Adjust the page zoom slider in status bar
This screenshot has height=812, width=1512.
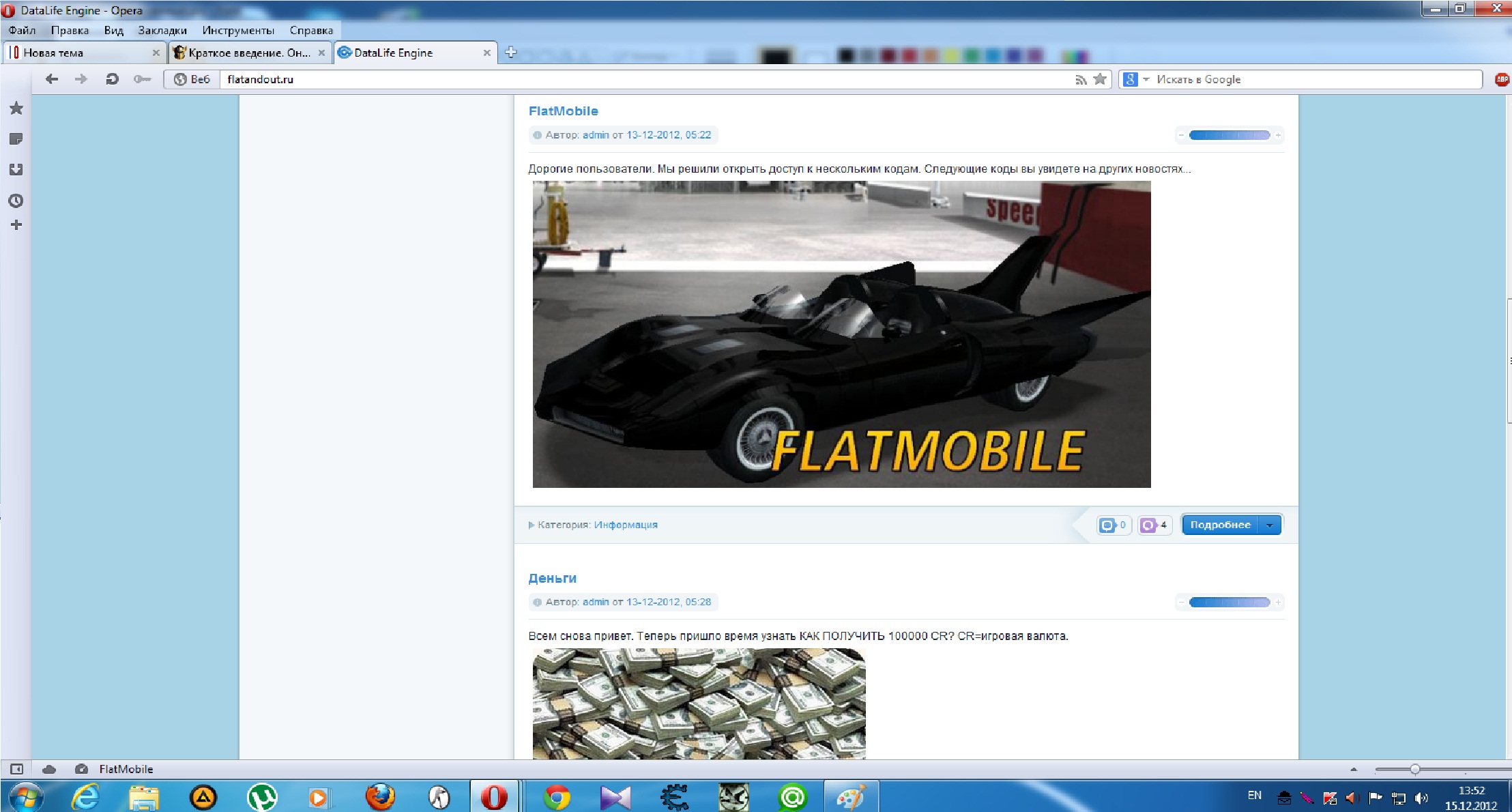1415,769
